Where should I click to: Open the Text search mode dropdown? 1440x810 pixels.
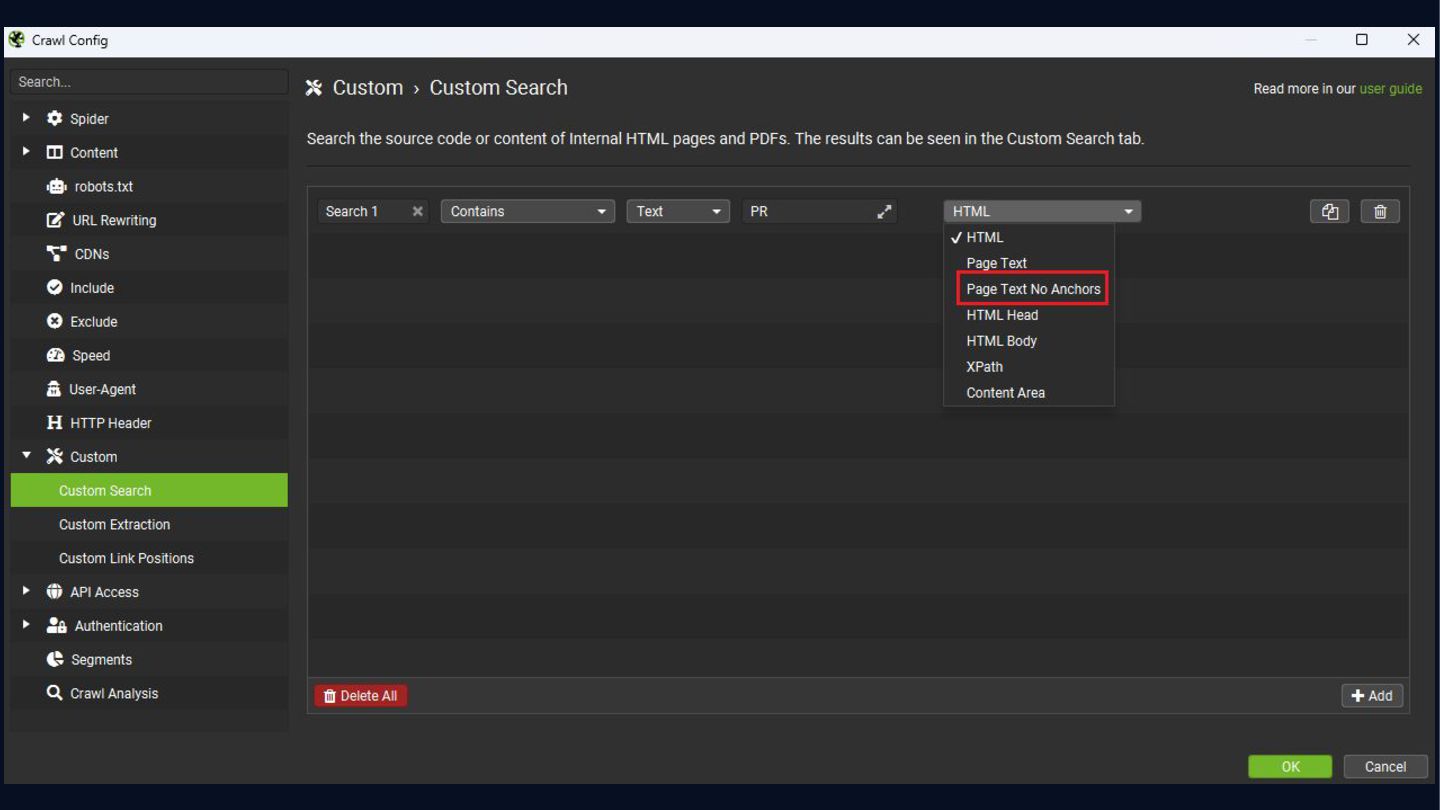[x=678, y=211]
